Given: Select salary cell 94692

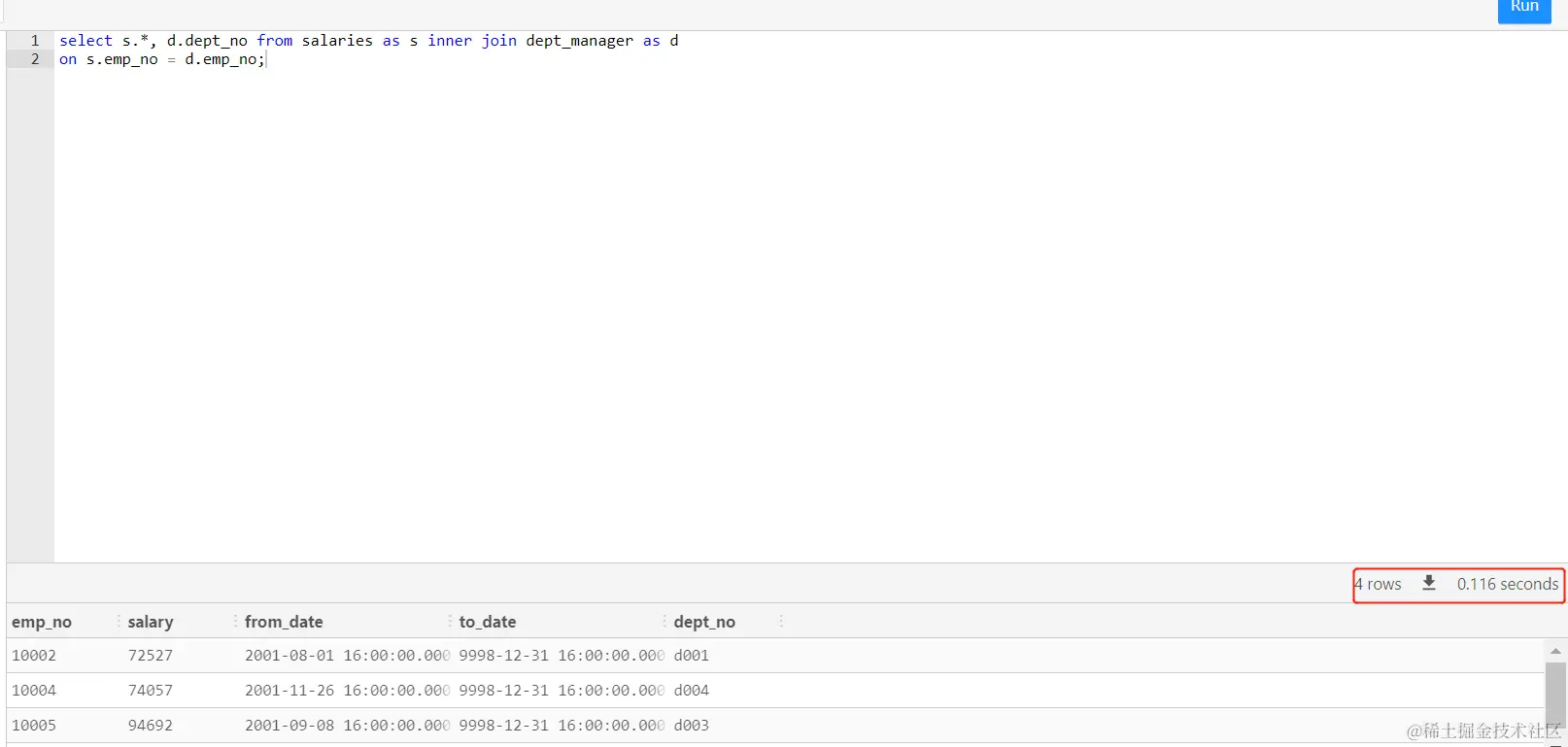Looking at the screenshot, I should 151,726.
